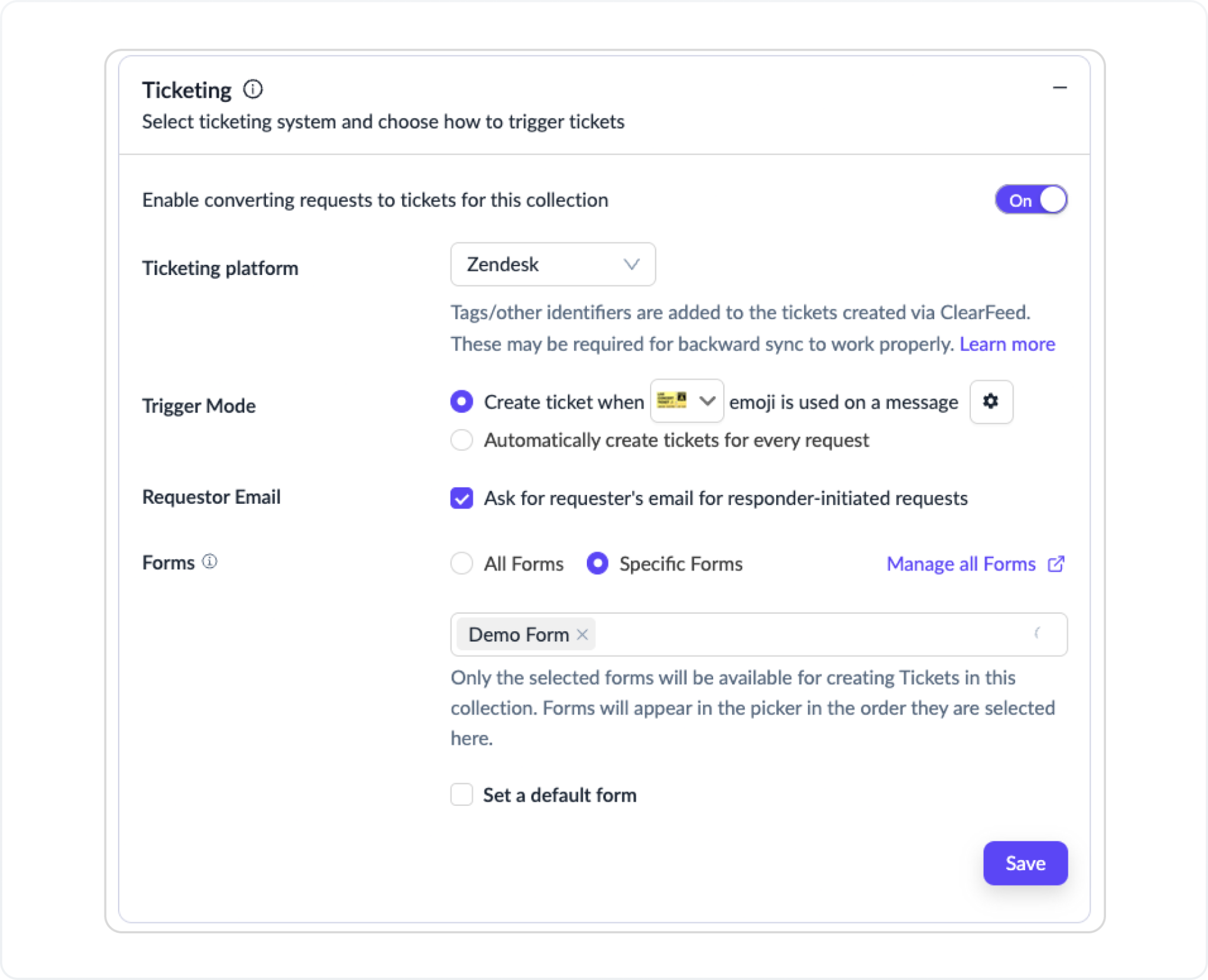Open the Ticketing platform dropdown showing Zendesk
The image size is (1208, 980).
coord(553,264)
